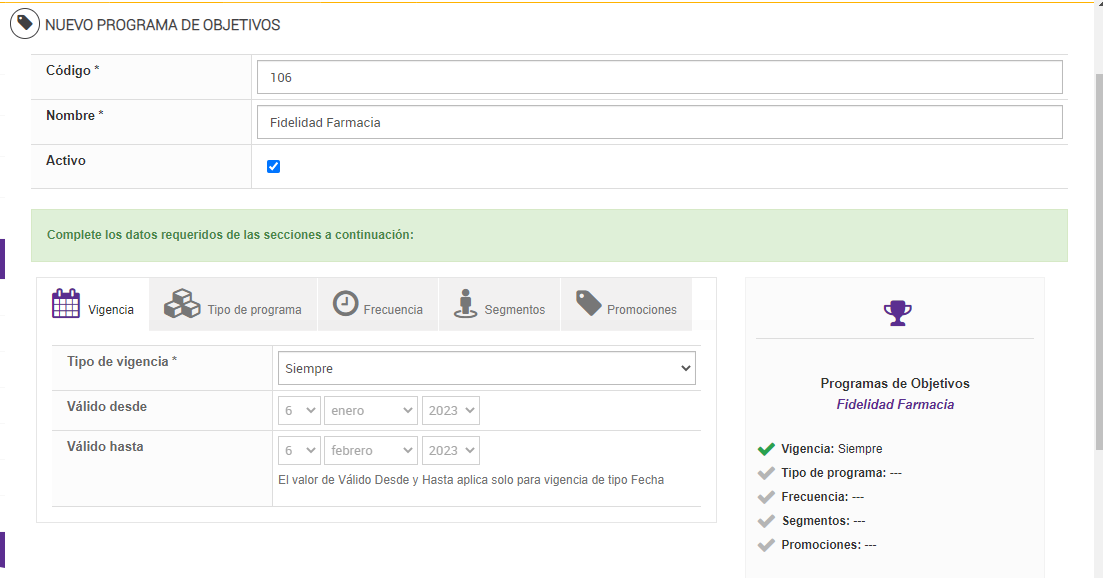Click the cubes icon for Tipo de programa

coord(182,303)
